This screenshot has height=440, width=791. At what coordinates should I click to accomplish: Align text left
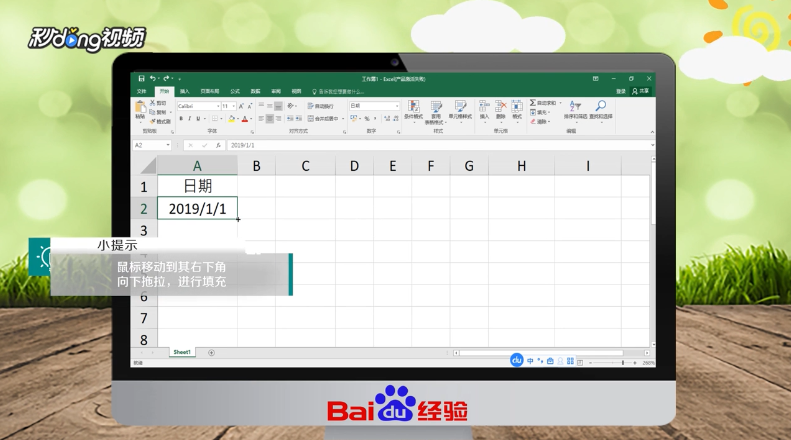click(261, 119)
